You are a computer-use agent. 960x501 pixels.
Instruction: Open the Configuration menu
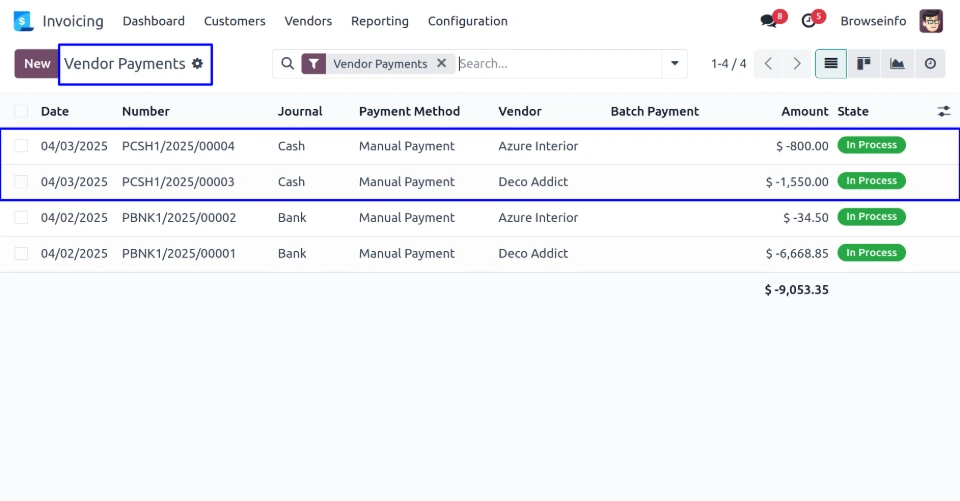tap(467, 21)
